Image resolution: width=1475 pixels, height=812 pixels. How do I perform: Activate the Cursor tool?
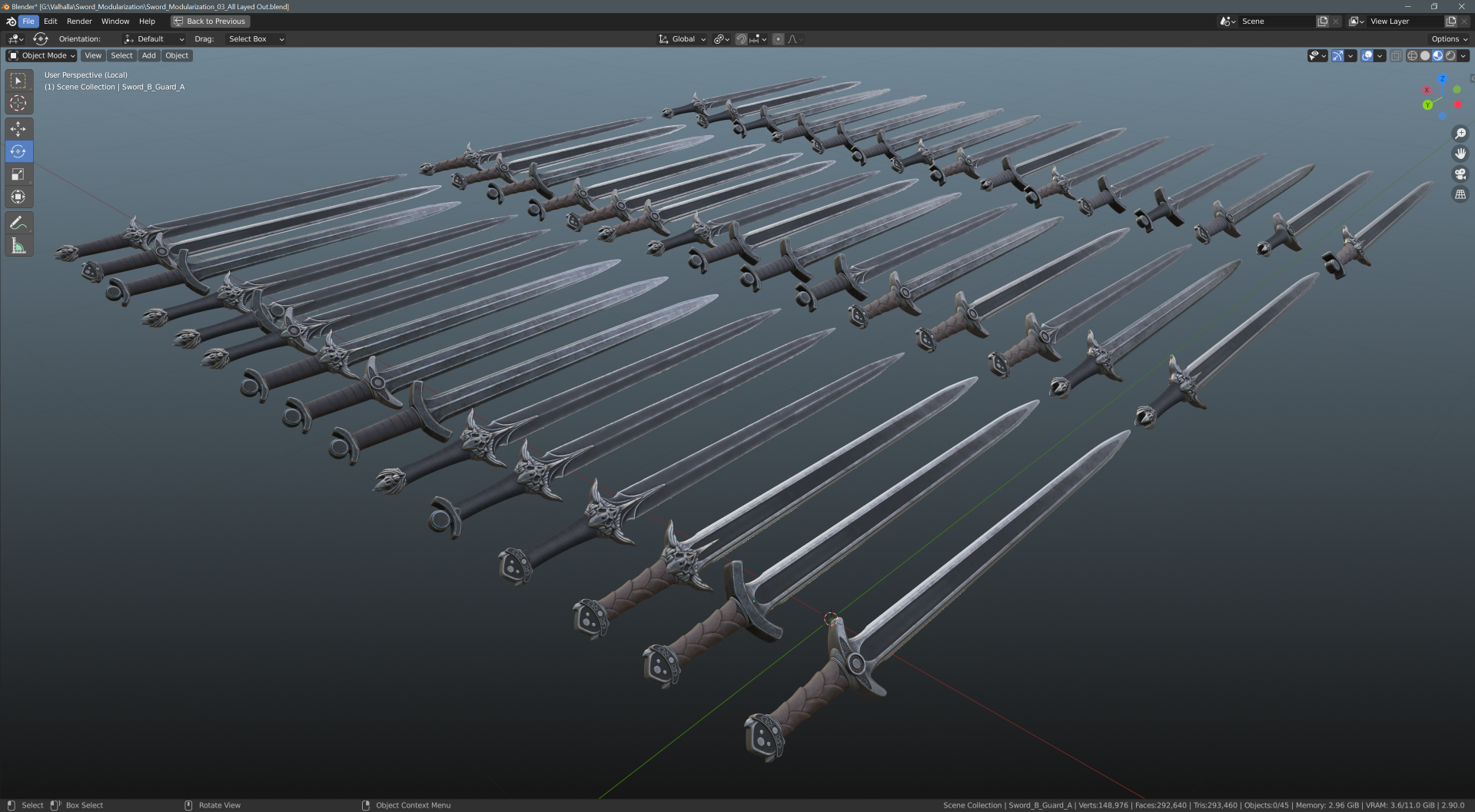(18, 103)
